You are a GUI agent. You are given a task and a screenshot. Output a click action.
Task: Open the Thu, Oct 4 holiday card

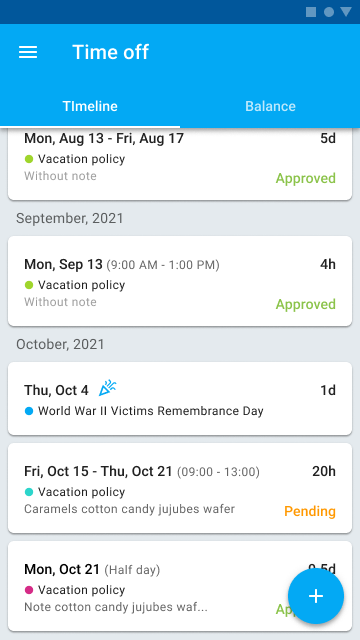click(180, 398)
